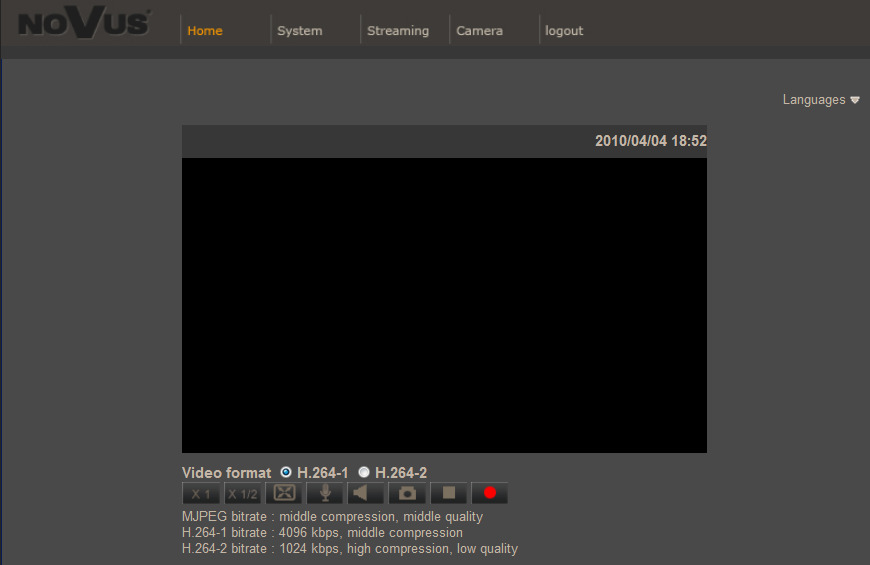The image size is (870, 565).
Task: Open the System menu
Action: coord(300,31)
